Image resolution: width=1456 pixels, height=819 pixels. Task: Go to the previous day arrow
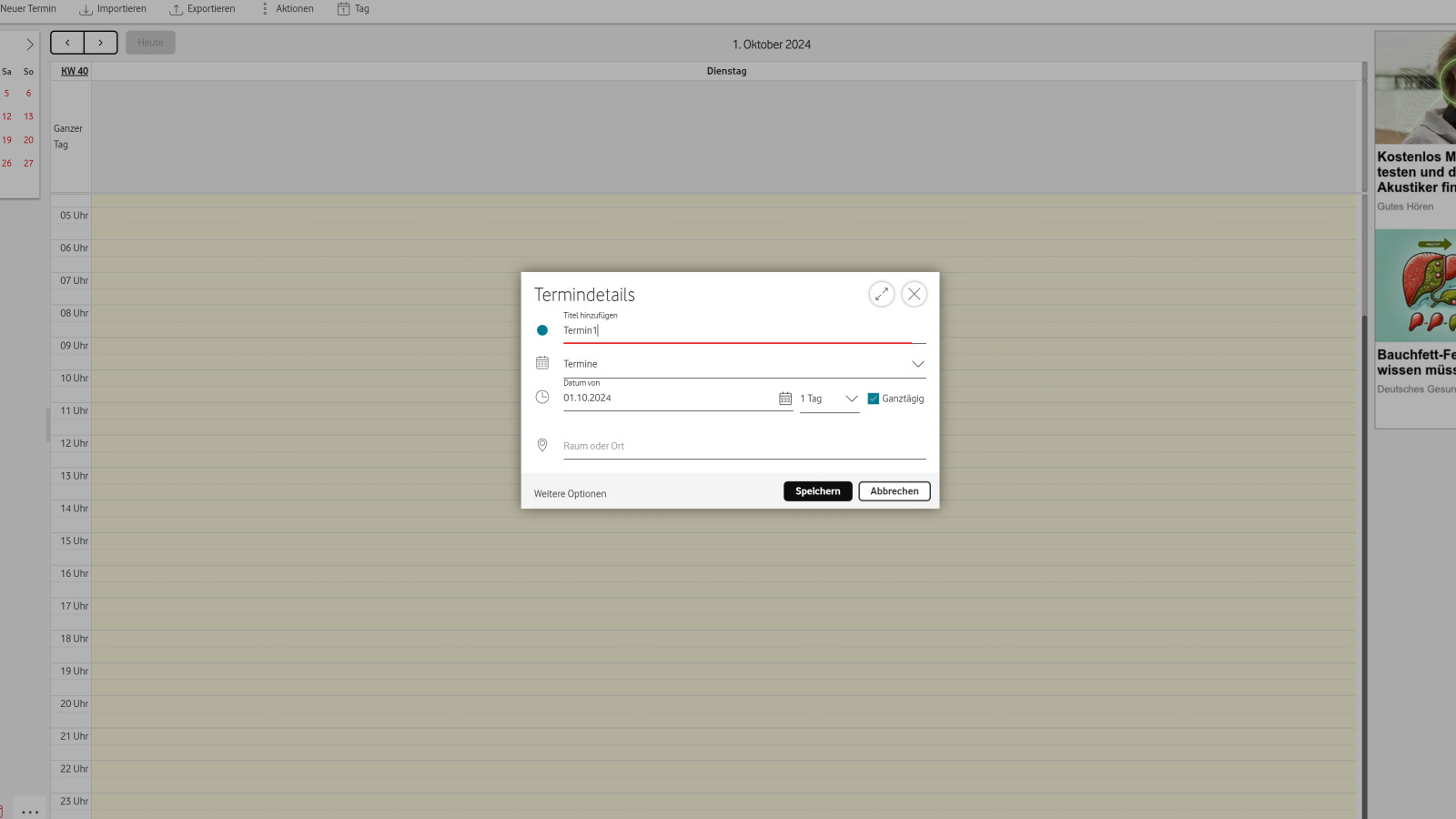(67, 43)
